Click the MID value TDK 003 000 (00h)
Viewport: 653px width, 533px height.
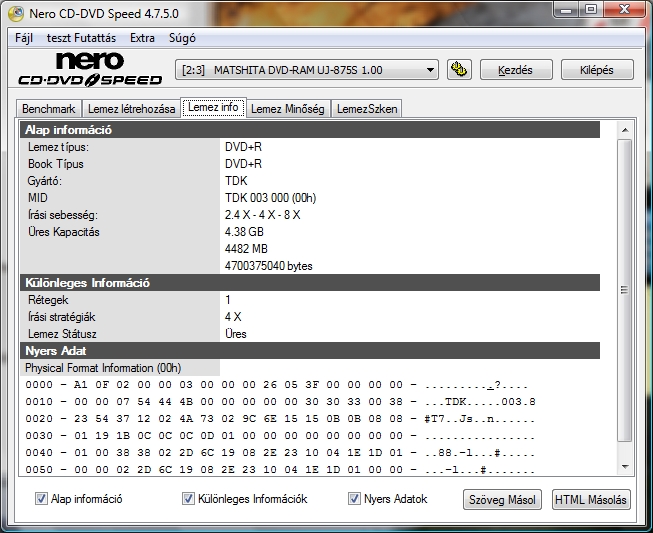click(x=270, y=198)
